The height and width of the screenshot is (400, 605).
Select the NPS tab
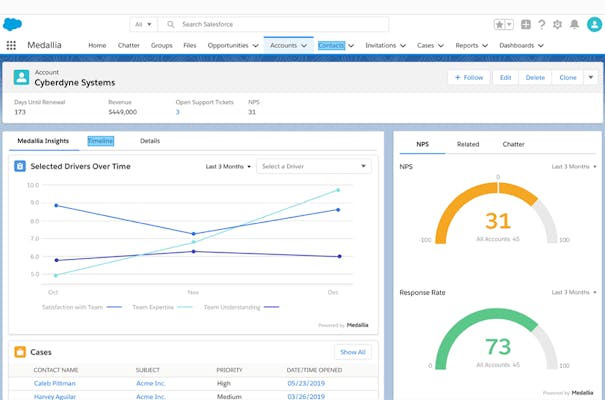pos(422,144)
